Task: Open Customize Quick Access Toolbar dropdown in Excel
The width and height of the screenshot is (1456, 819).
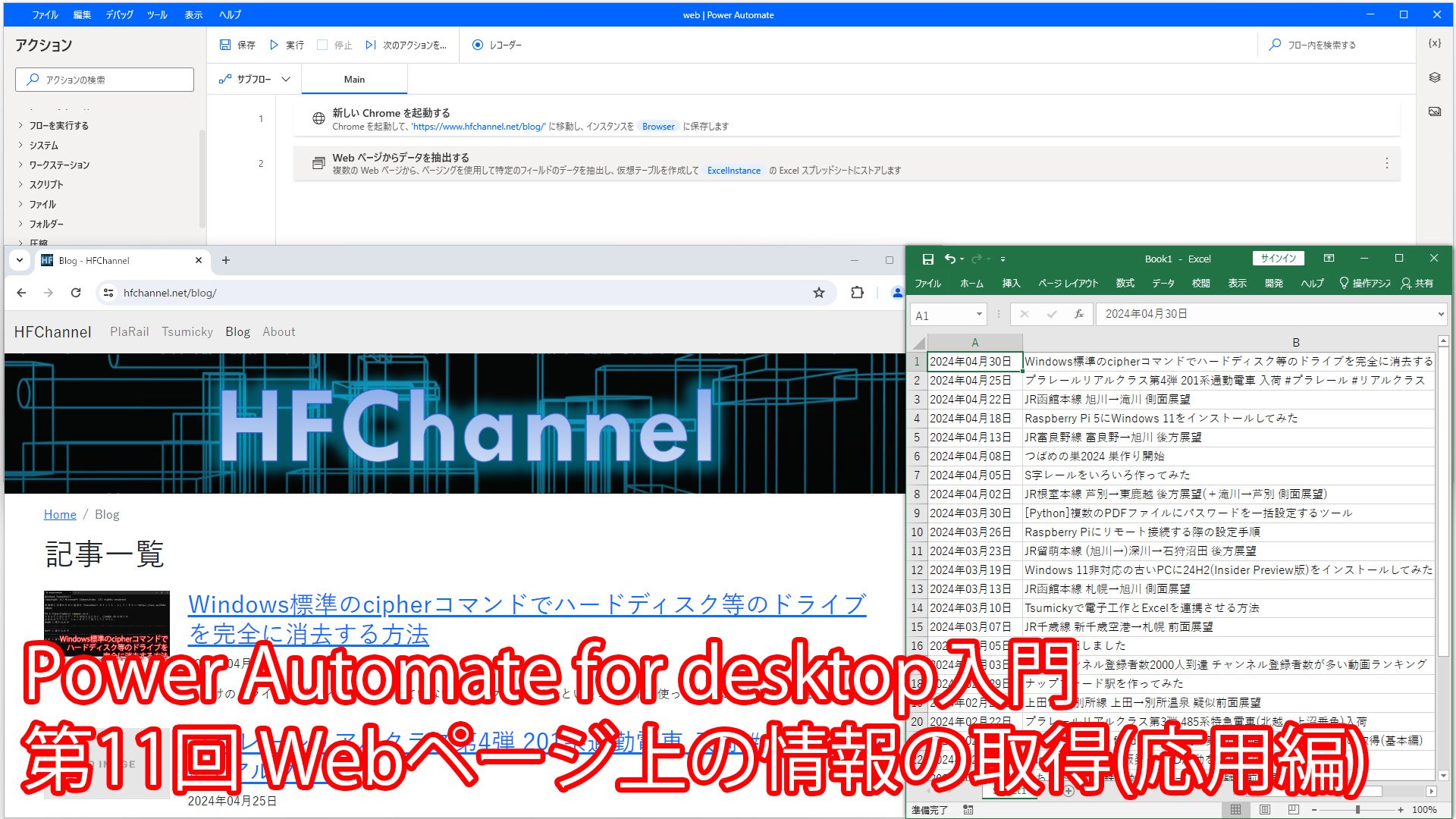Action: 1003,259
